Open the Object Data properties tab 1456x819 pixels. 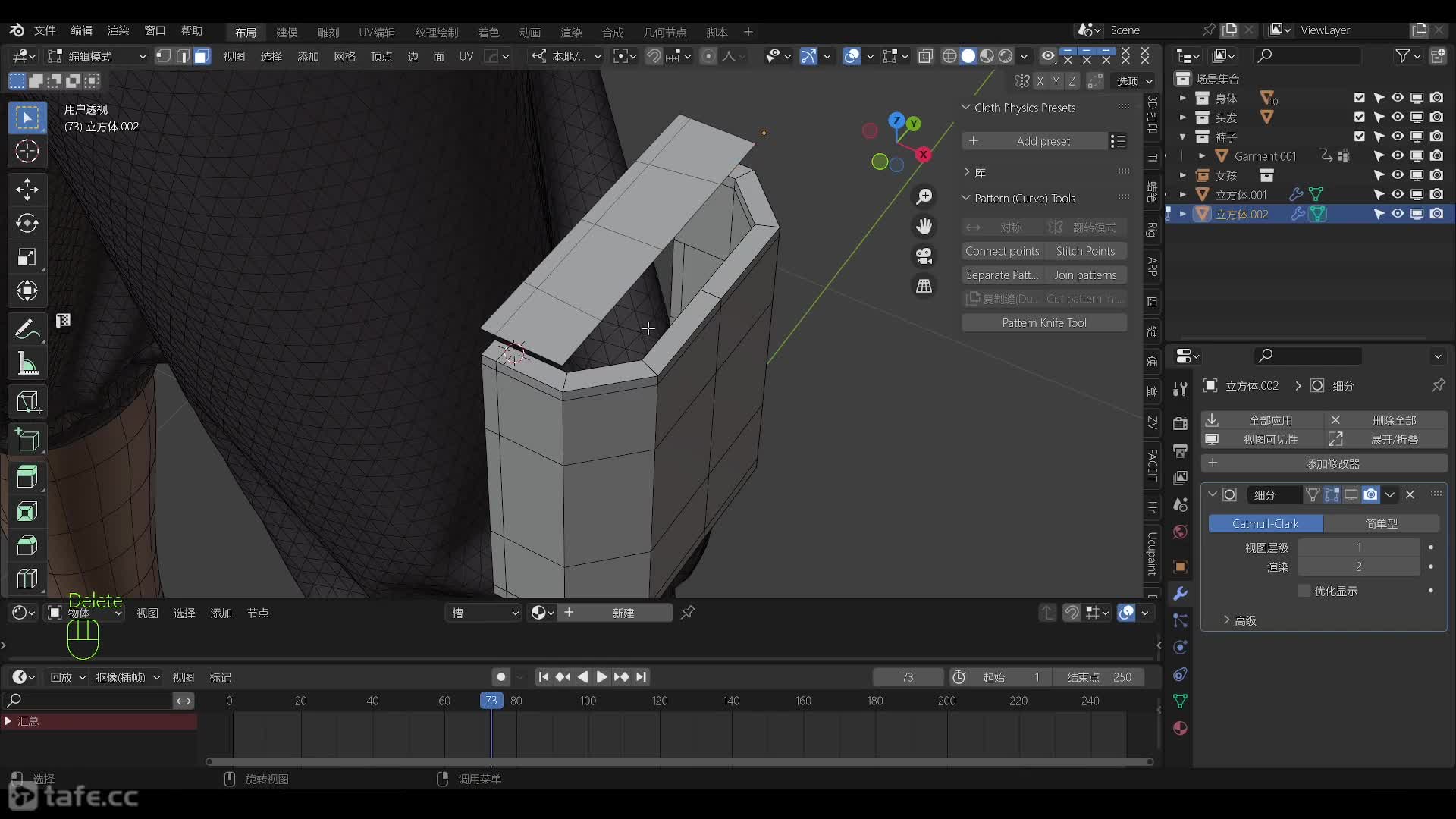[1180, 701]
